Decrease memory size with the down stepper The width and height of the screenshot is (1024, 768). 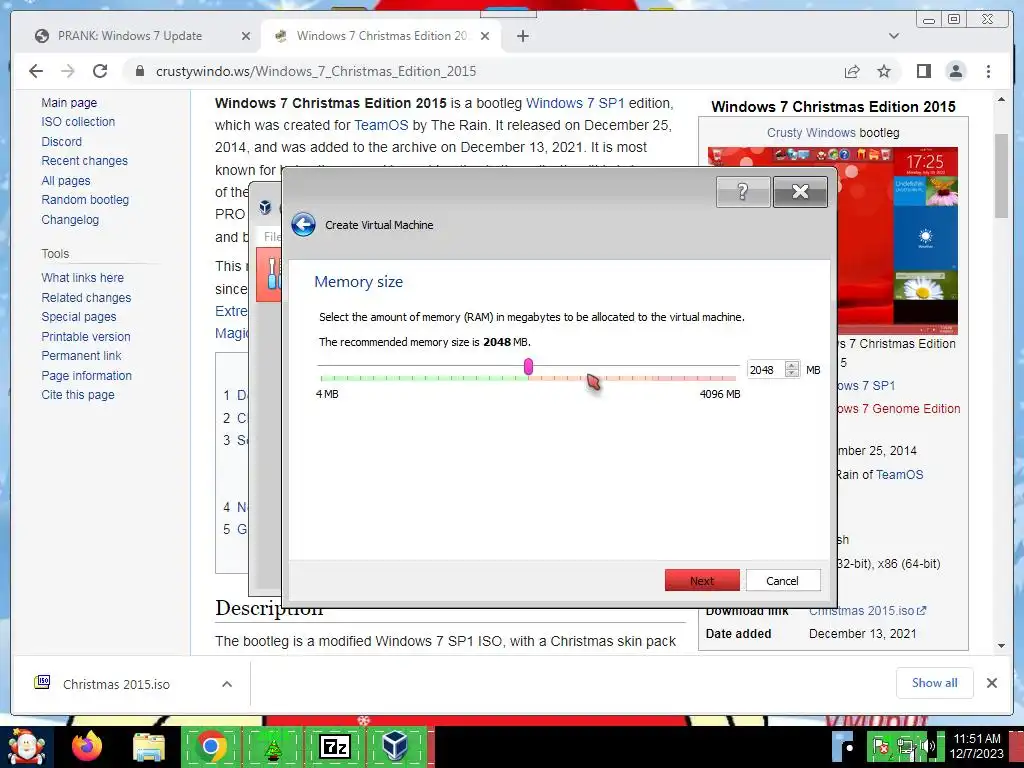pyautogui.click(x=792, y=374)
